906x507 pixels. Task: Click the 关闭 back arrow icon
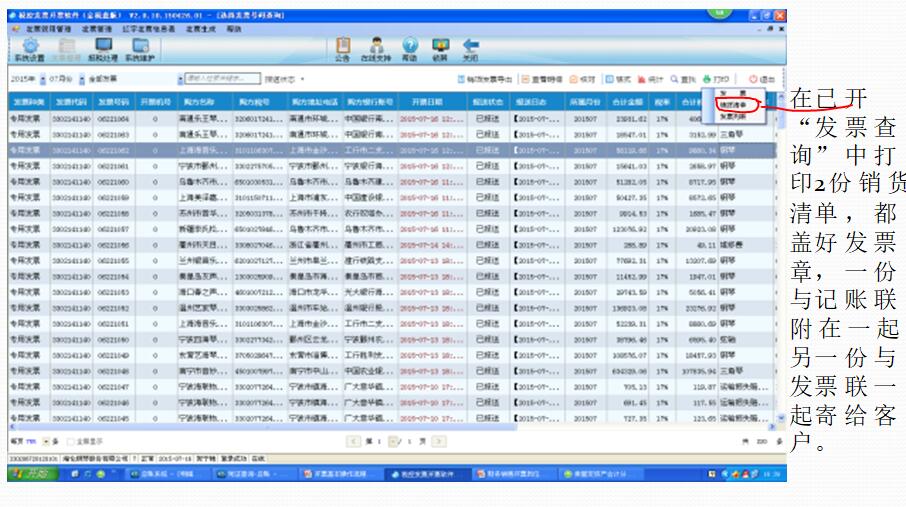point(470,49)
